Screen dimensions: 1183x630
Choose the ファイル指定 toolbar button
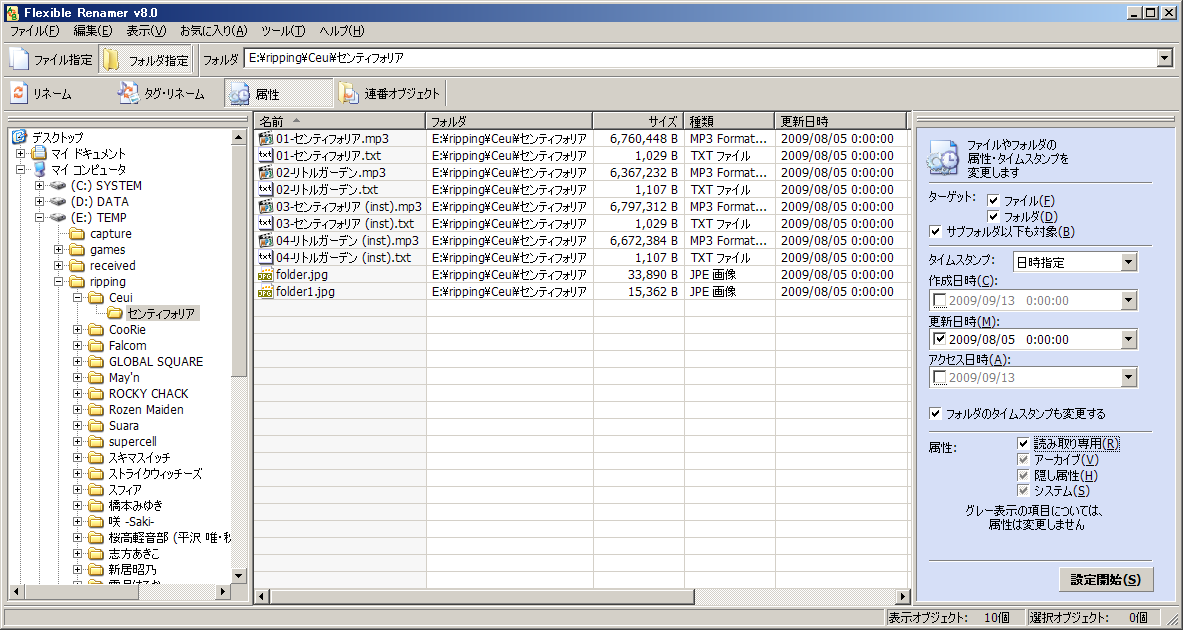coord(51,60)
